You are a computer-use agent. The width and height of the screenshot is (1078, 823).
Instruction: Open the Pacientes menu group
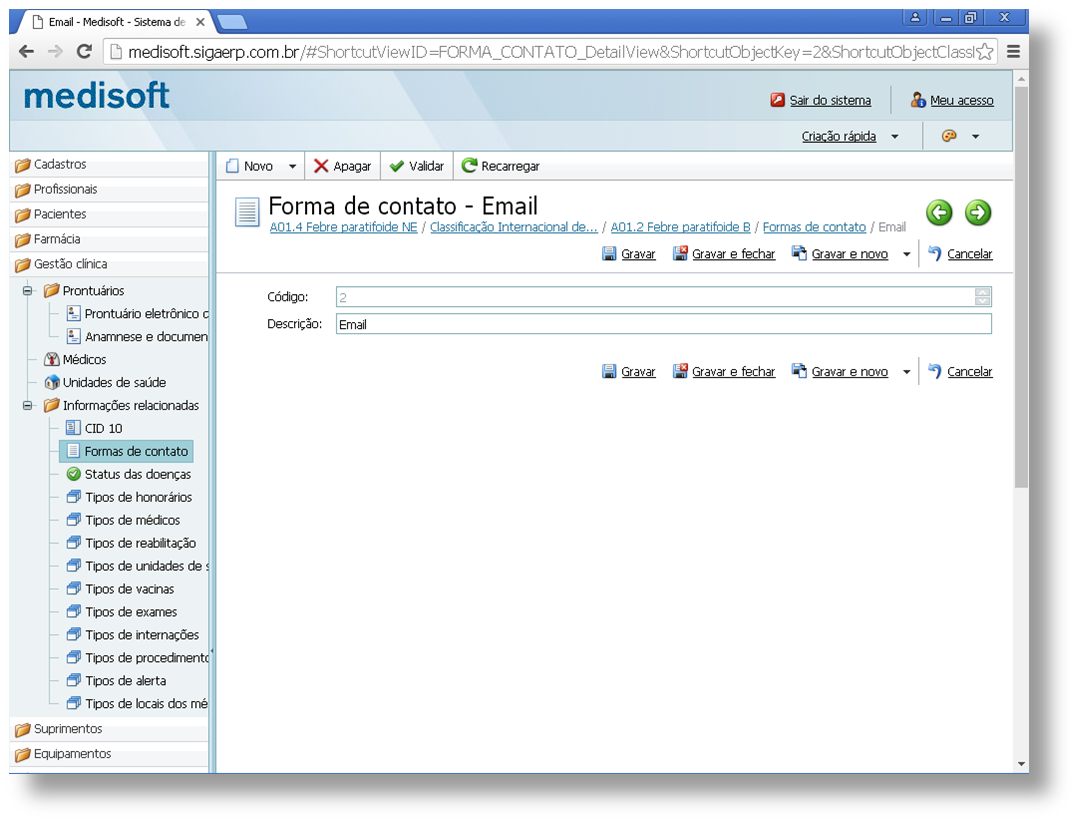(x=109, y=214)
